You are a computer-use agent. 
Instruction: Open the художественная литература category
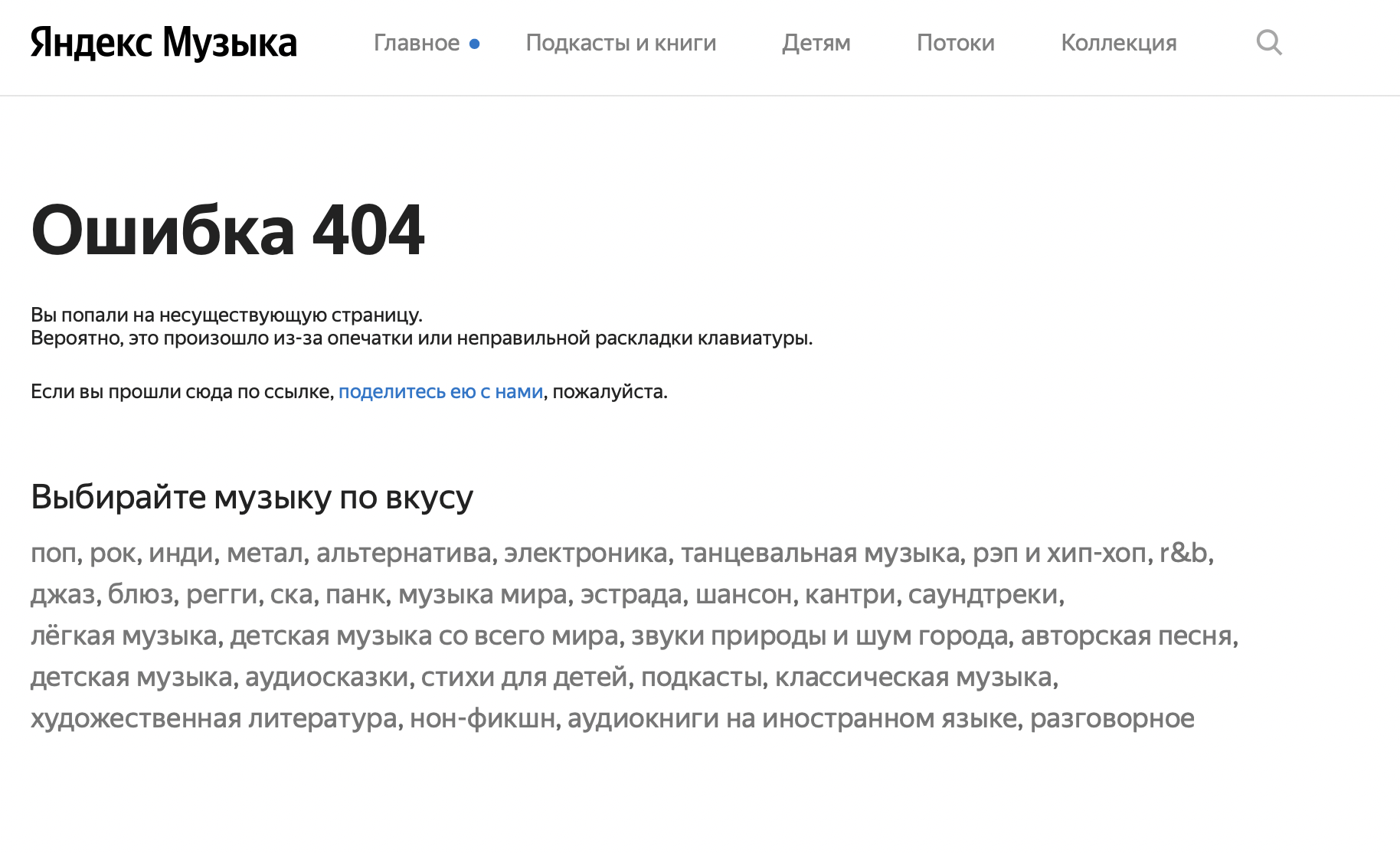[x=214, y=719]
